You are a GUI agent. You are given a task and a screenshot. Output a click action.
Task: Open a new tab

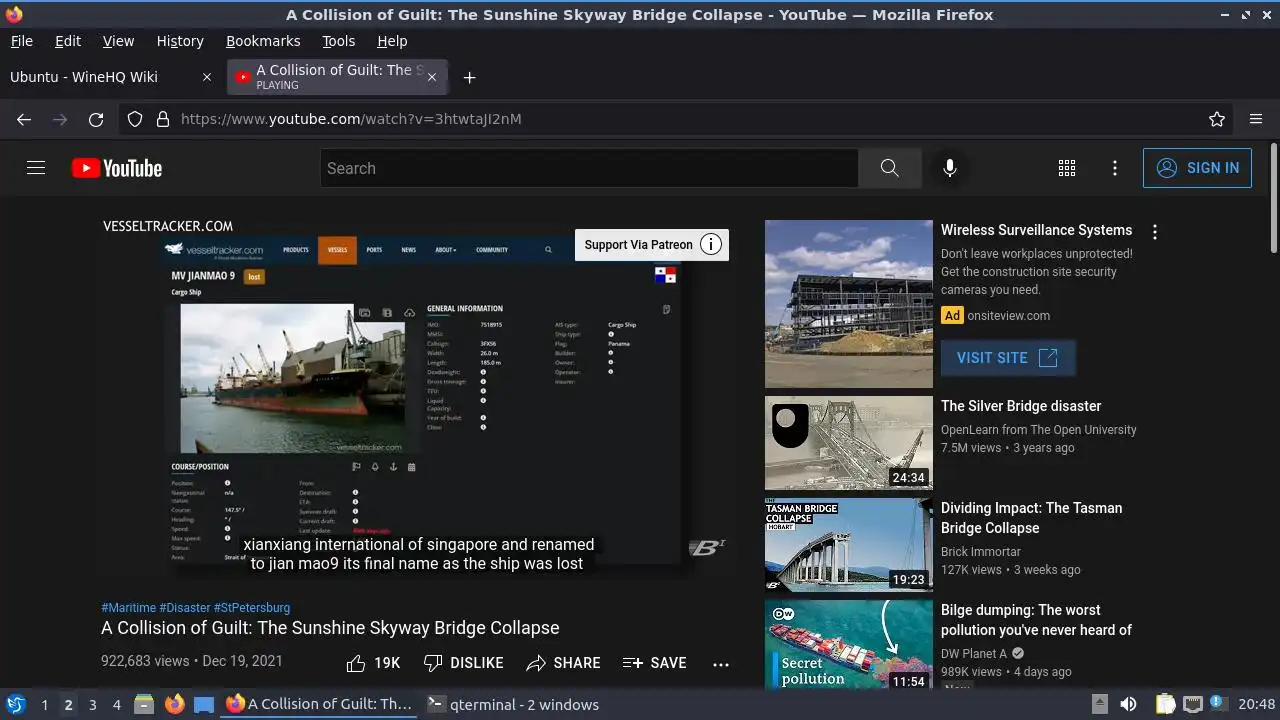click(x=469, y=77)
